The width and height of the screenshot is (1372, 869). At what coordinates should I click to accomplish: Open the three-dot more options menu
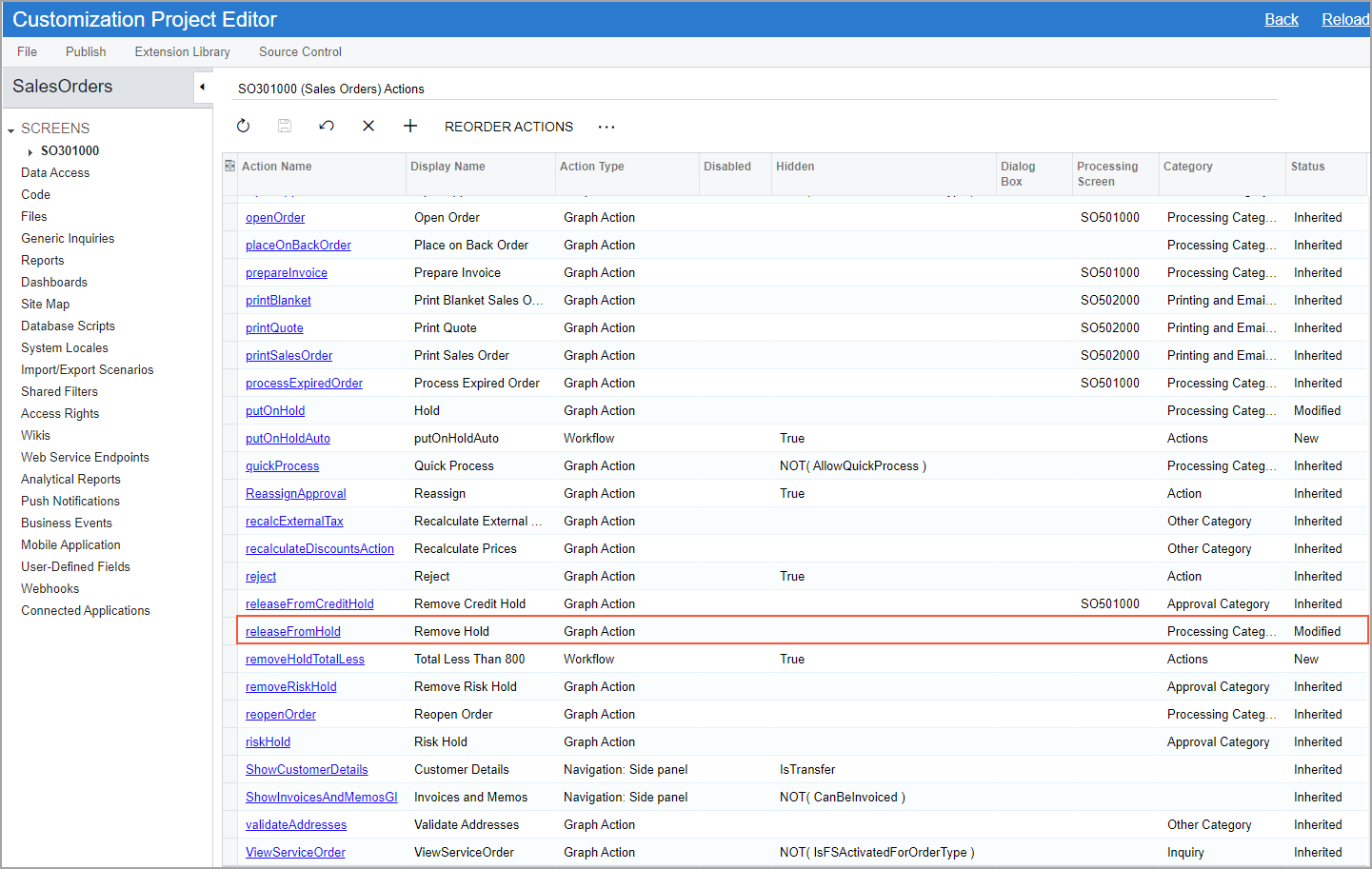(x=606, y=127)
